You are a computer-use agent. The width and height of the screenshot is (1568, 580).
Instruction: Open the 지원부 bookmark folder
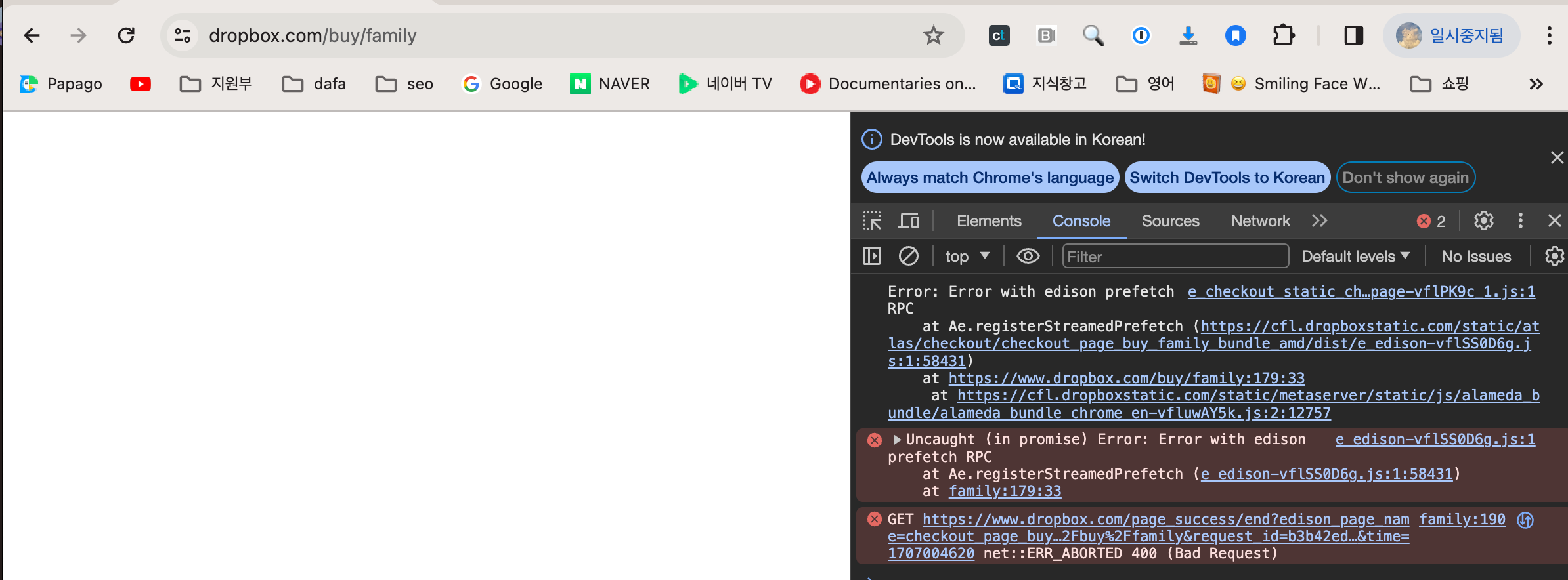[x=216, y=84]
